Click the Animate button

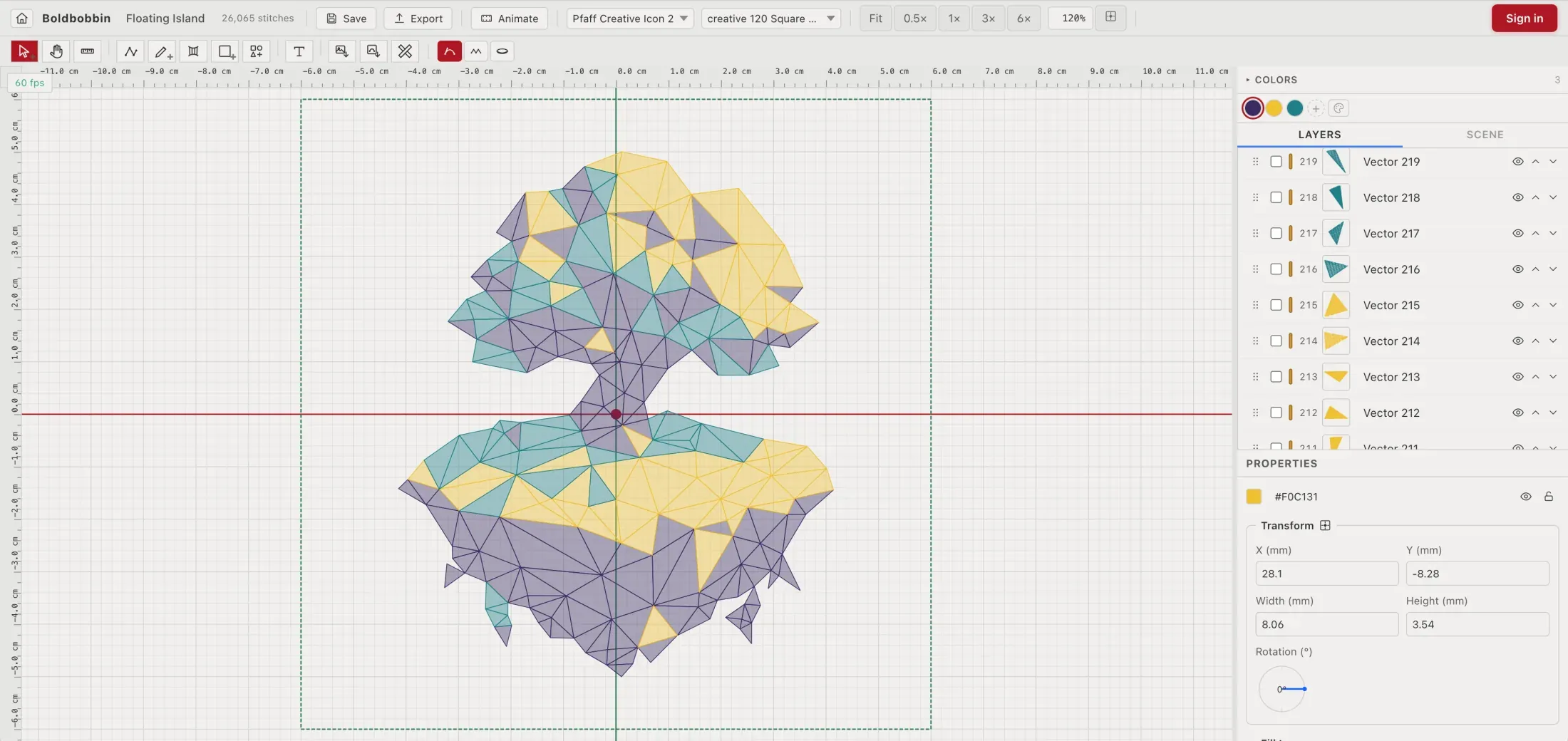(x=510, y=19)
